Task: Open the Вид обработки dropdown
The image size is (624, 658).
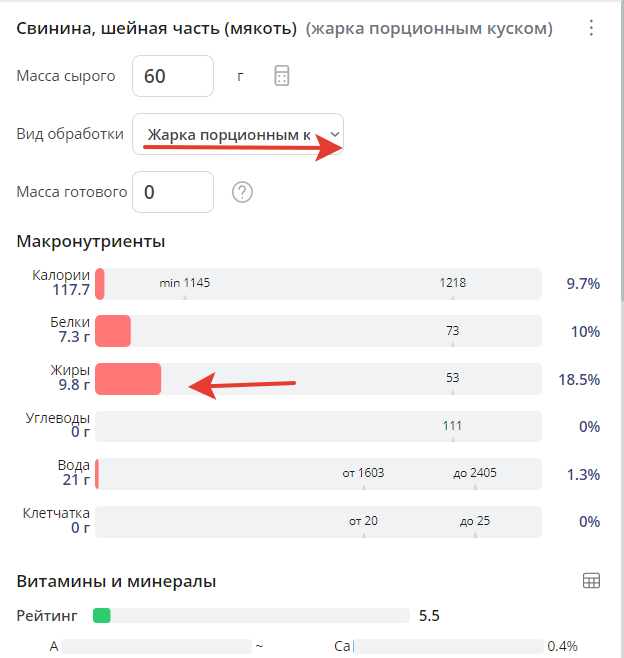Action: [238, 134]
